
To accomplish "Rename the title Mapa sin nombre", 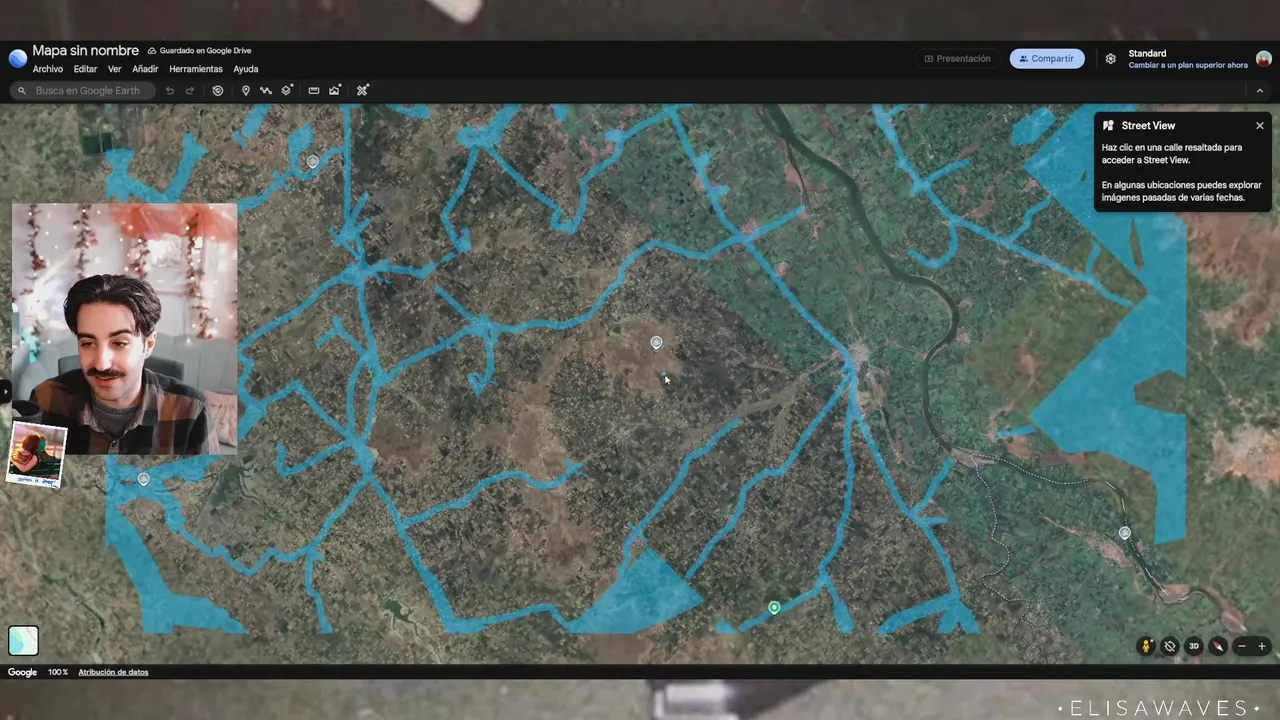I will (85, 50).
